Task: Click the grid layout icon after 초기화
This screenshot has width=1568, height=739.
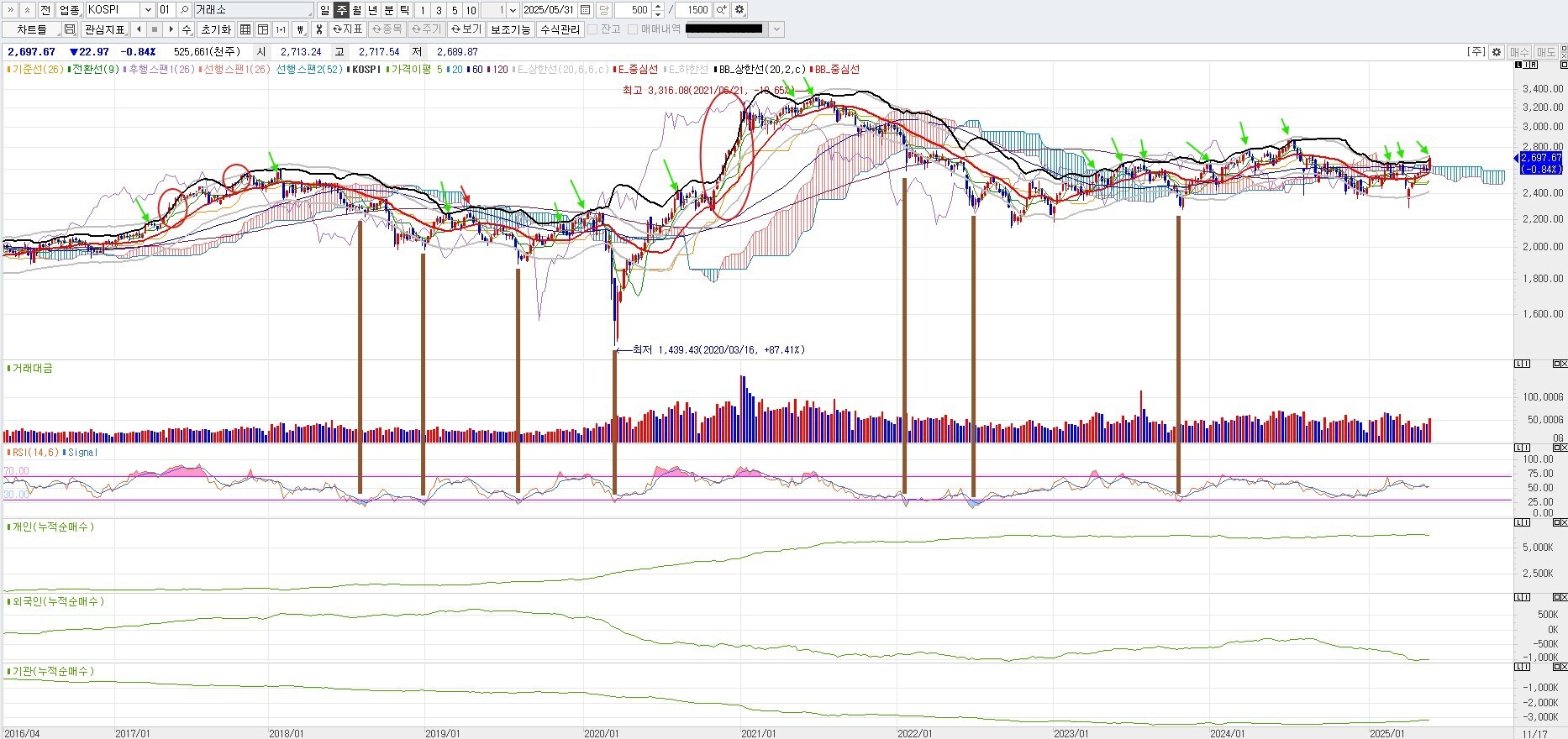Action: [245, 29]
